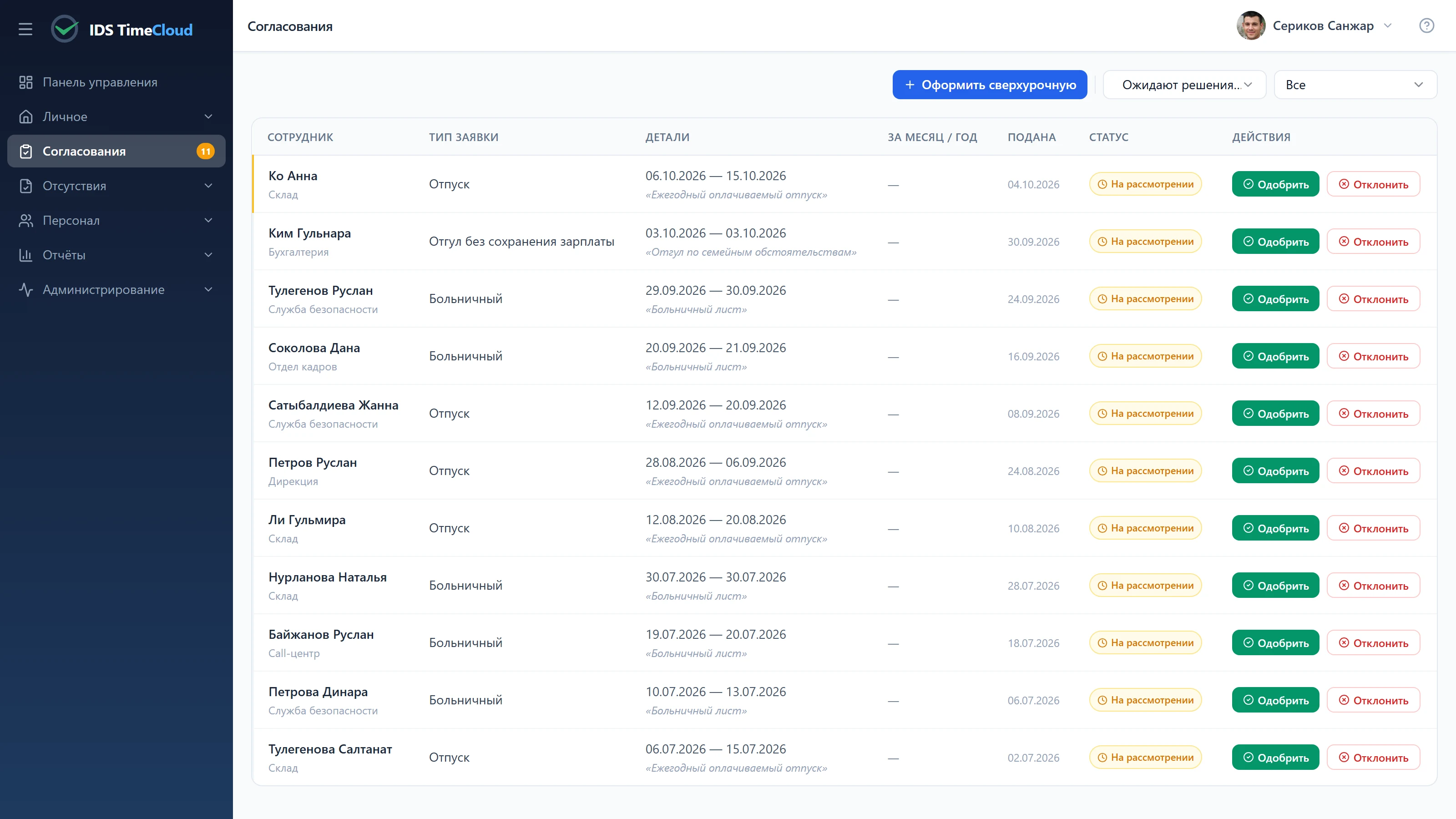Expand the Личное sidebar section chevron
Viewport: 1456px width, 819px height.
click(208, 117)
